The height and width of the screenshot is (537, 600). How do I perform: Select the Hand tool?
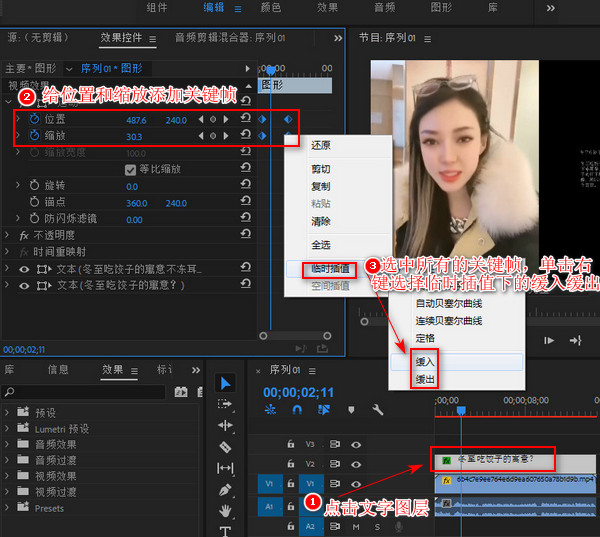tap(225, 511)
